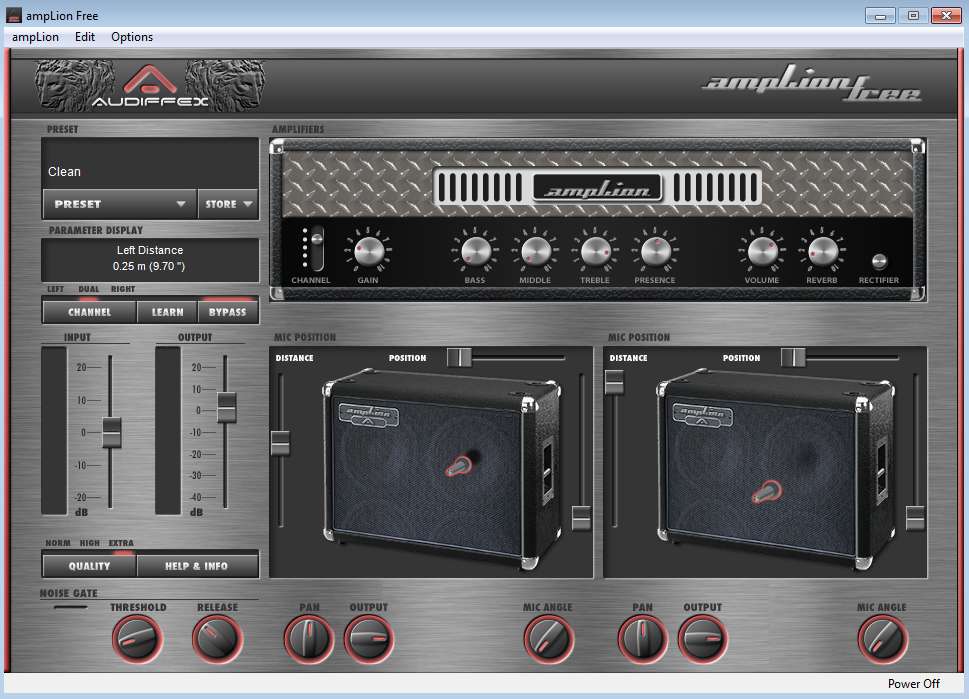Click the red microphone on left cabinet
Image resolution: width=969 pixels, height=699 pixels.
[x=460, y=465]
